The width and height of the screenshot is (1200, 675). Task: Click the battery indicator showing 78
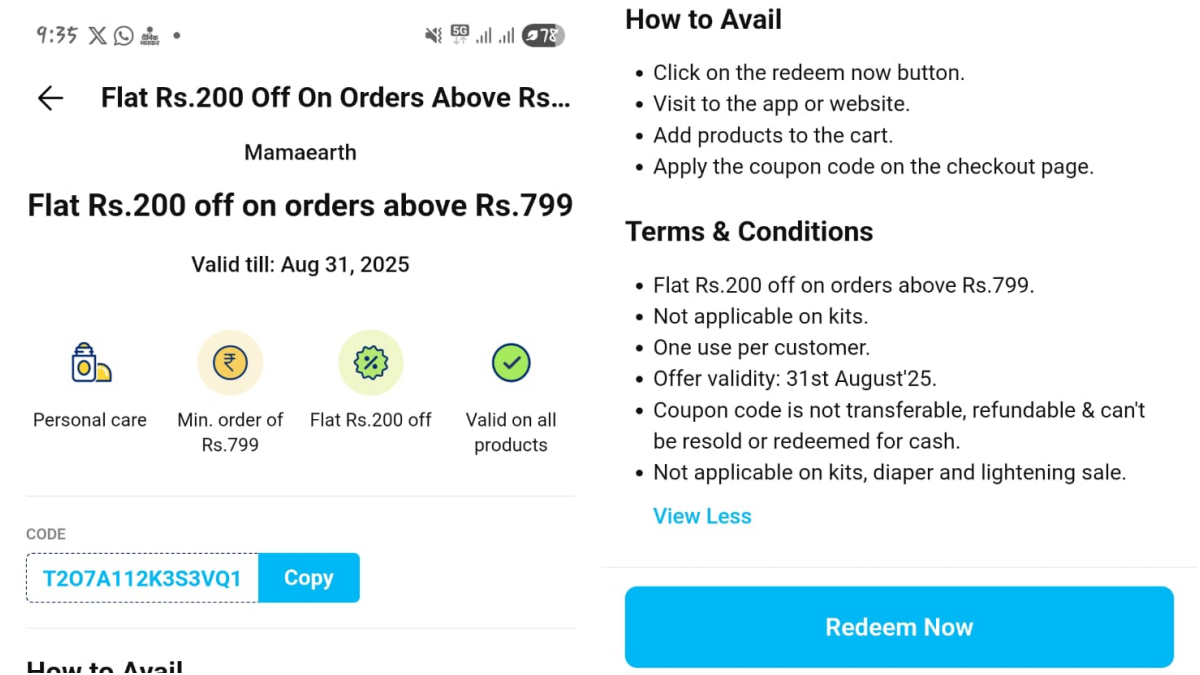coord(543,35)
